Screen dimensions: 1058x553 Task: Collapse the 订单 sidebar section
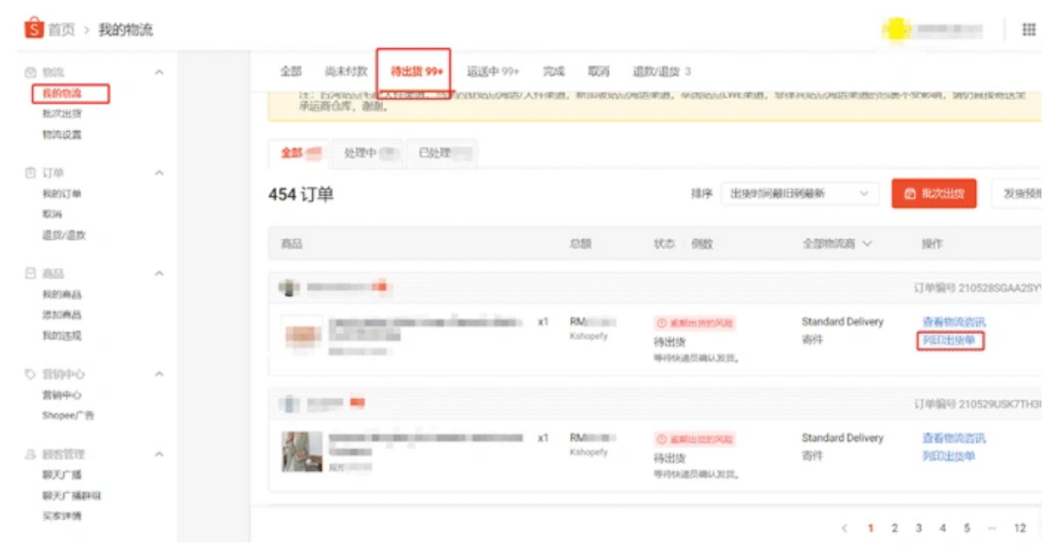click(159, 173)
